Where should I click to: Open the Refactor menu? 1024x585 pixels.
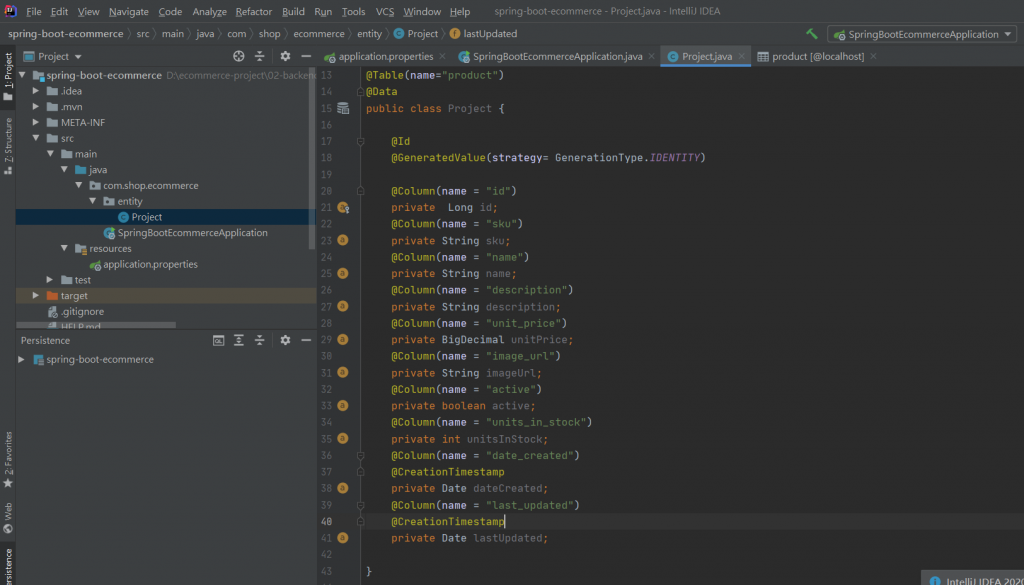pyautogui.click(x=253, y=12)
